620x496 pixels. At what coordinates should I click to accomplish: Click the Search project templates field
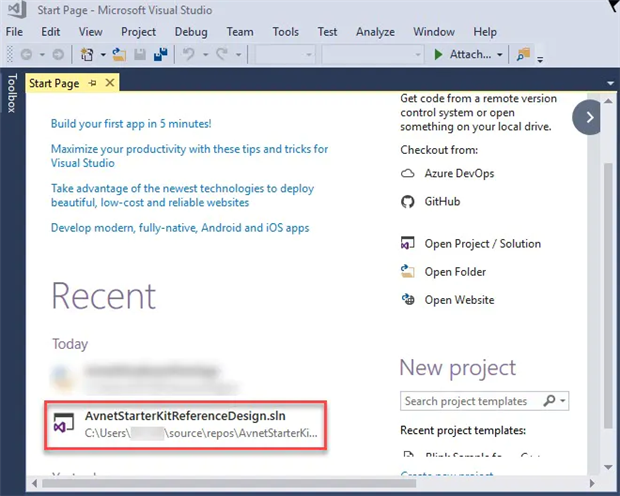[x=478, y=401]
